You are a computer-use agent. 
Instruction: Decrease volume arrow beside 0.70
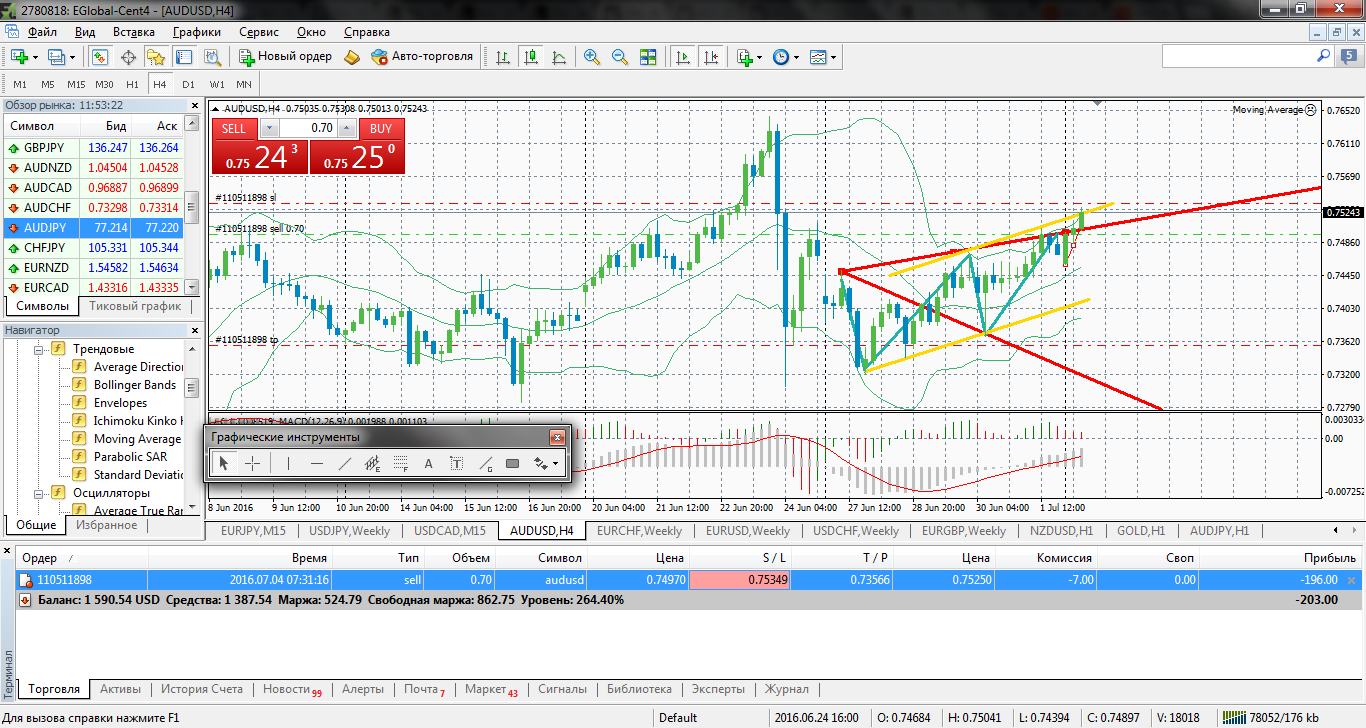point(269,128)
